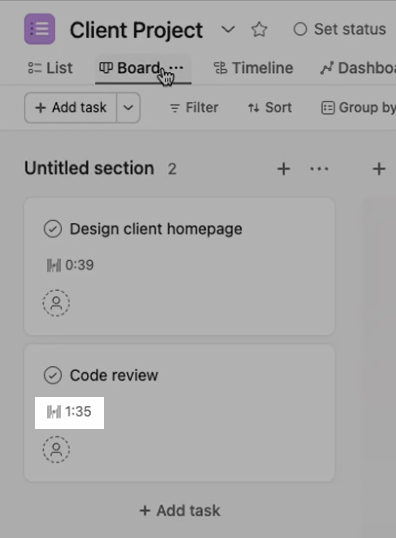
Task: Add a new section with far-right plus
Action: (x=379, y=169)
